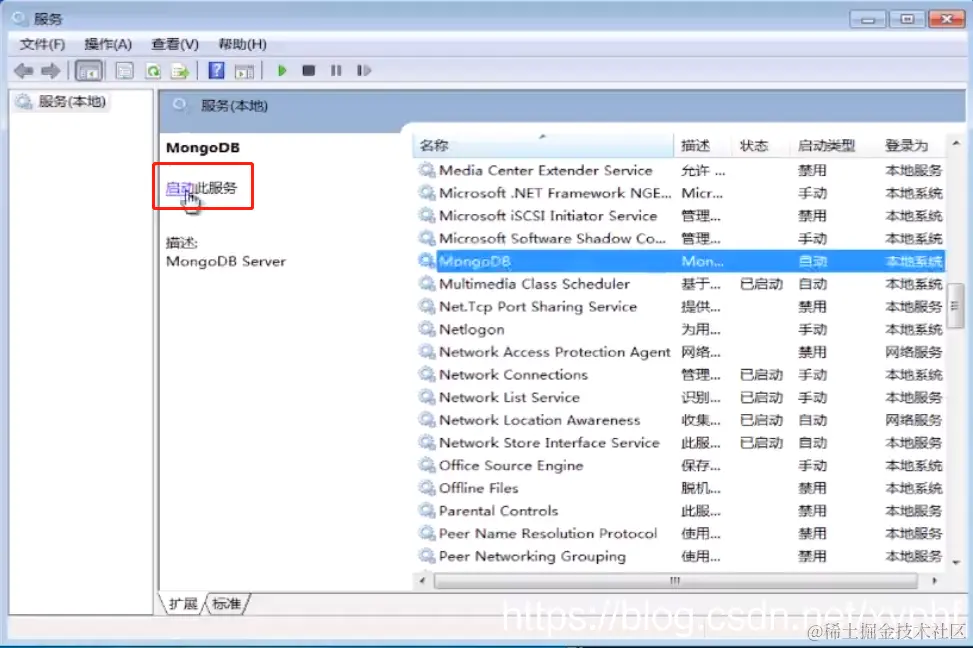Screen dimensions: 973x648
Task: Click 网络服务 login of Network Location Awareness
Action: coord(913,420)
